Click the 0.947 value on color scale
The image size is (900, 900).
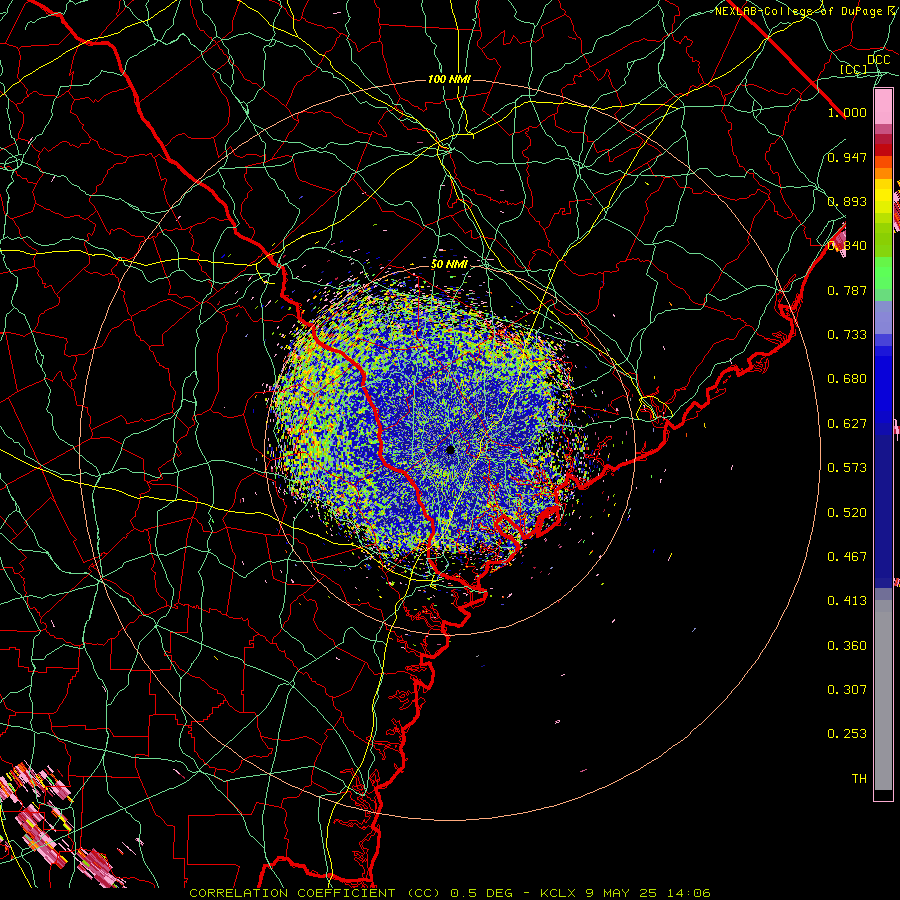coord(847,157)
